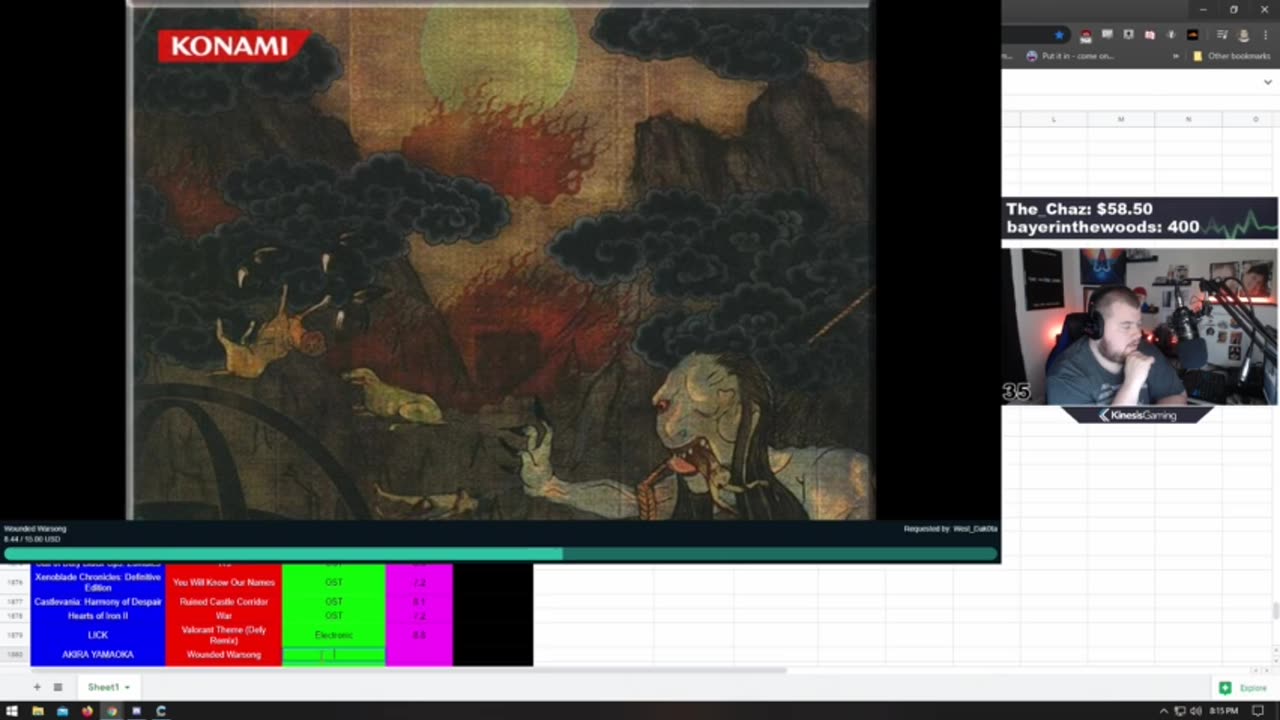
Task: Open Firefox from the taskbar
Action: click(87, 711)
